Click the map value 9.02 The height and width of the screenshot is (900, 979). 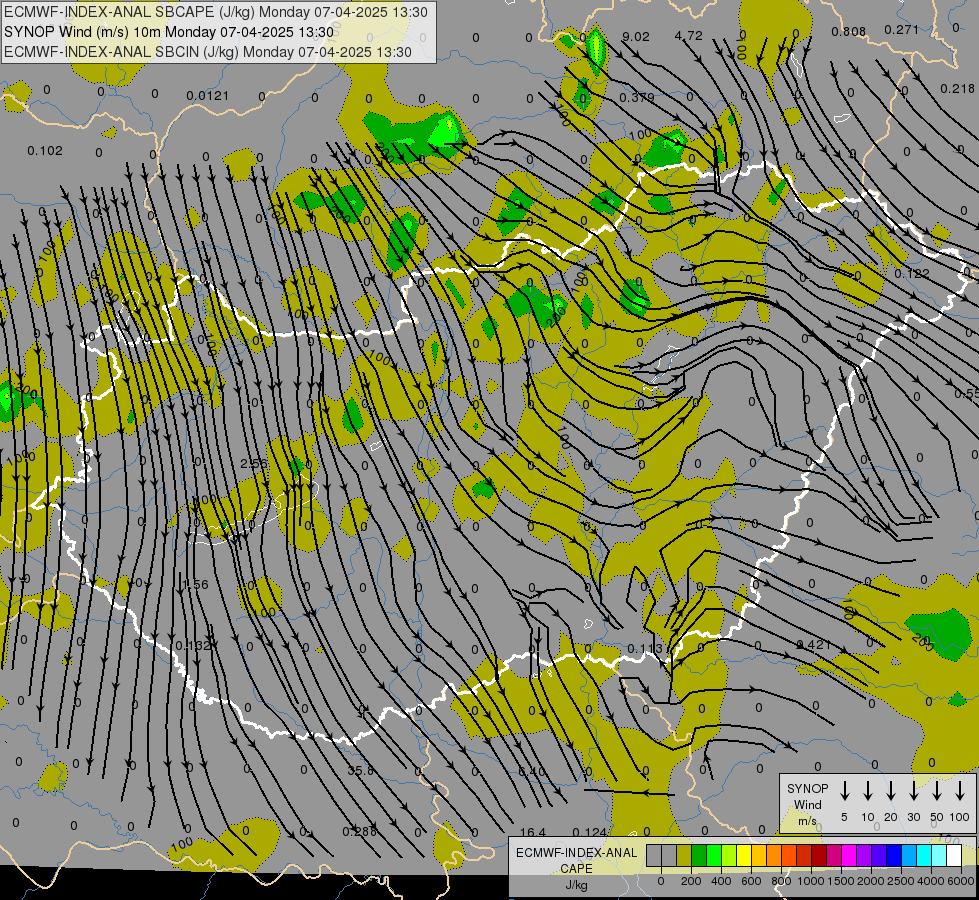(x=636, y=37)
